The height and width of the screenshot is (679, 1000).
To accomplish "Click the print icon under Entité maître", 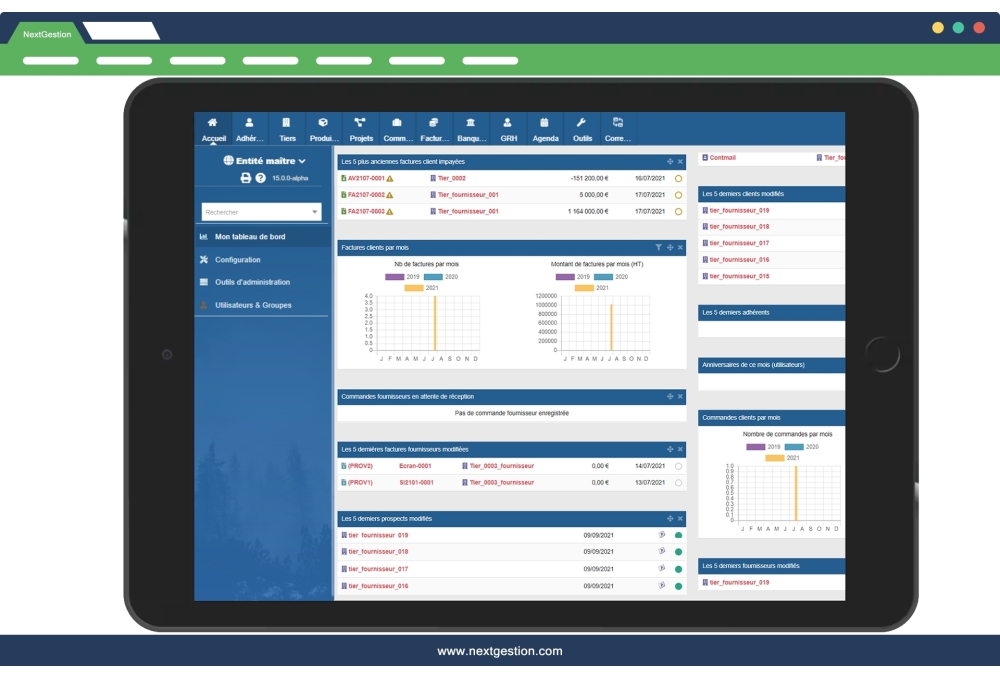I will 246,178.
